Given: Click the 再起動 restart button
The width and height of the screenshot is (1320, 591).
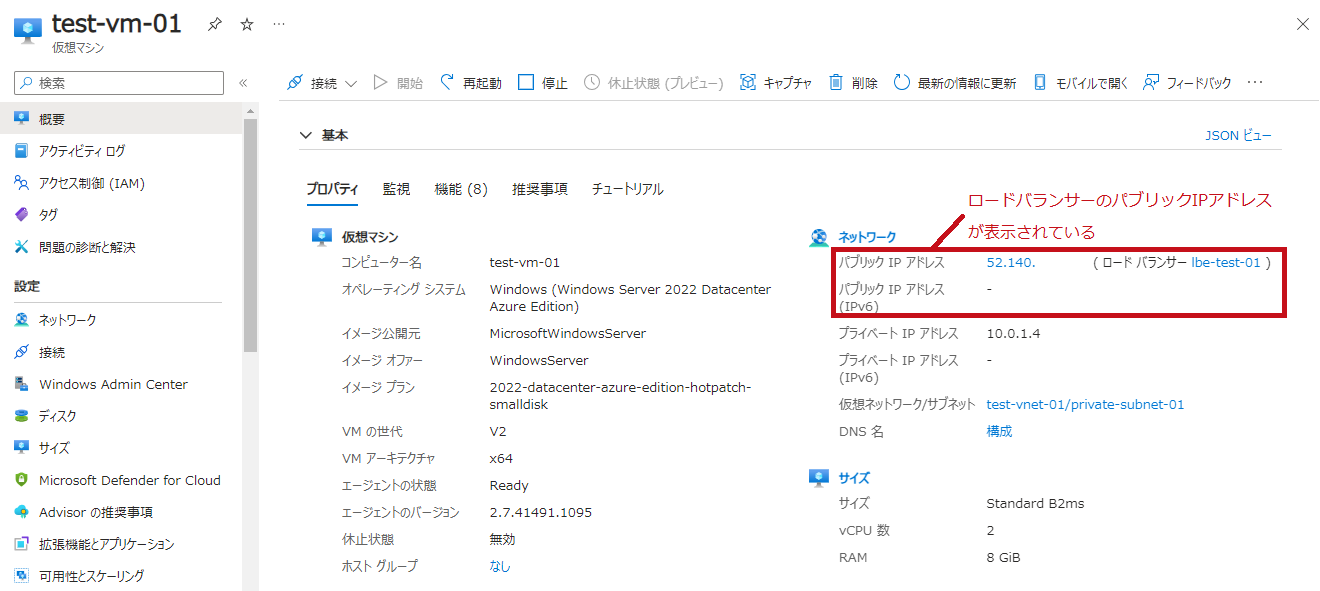Looking at the screenshot, I should [x=471, y=83].
